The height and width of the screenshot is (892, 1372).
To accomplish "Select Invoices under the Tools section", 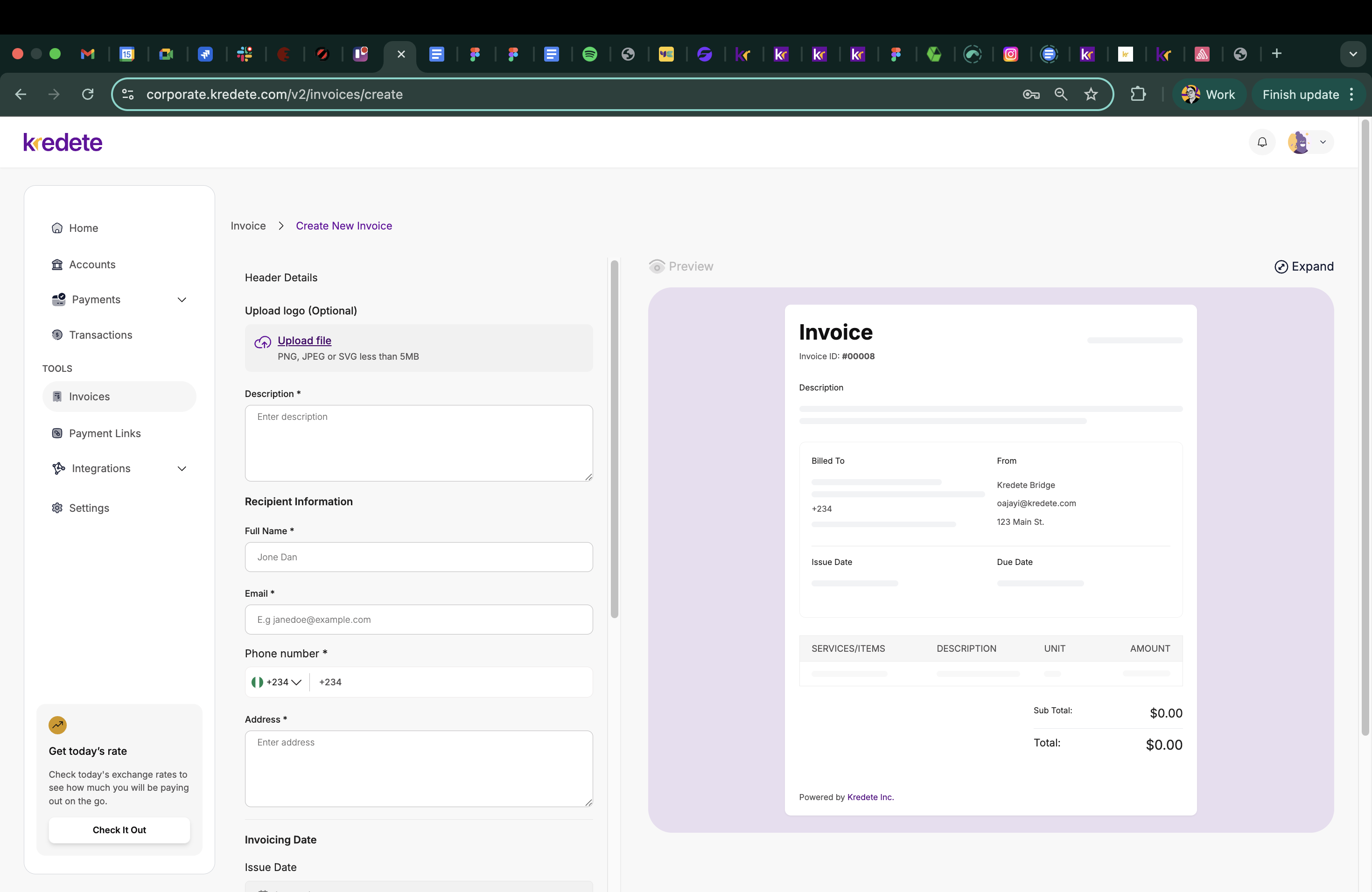I will pyautogui.click(x=89, y=396).
